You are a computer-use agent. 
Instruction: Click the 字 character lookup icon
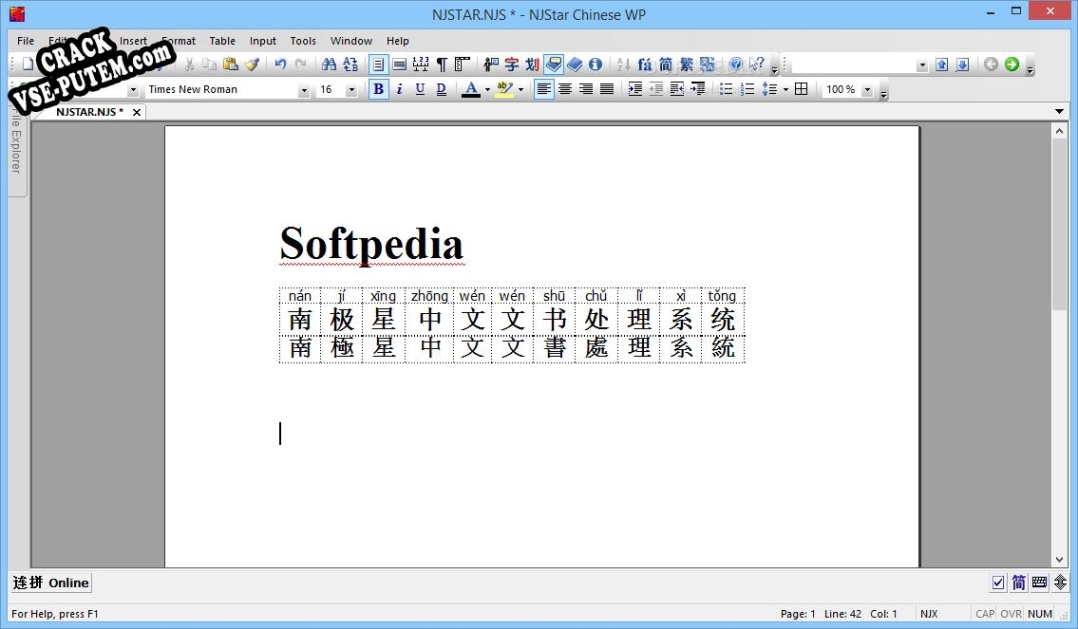[x=512, y=65]
